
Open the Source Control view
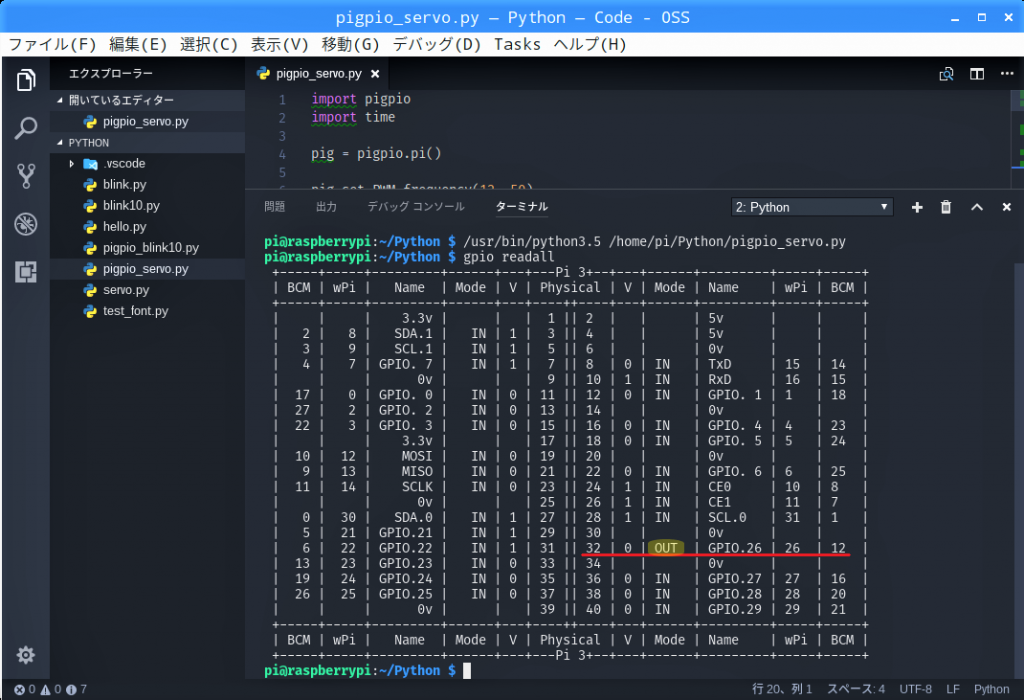pos(26,176)
